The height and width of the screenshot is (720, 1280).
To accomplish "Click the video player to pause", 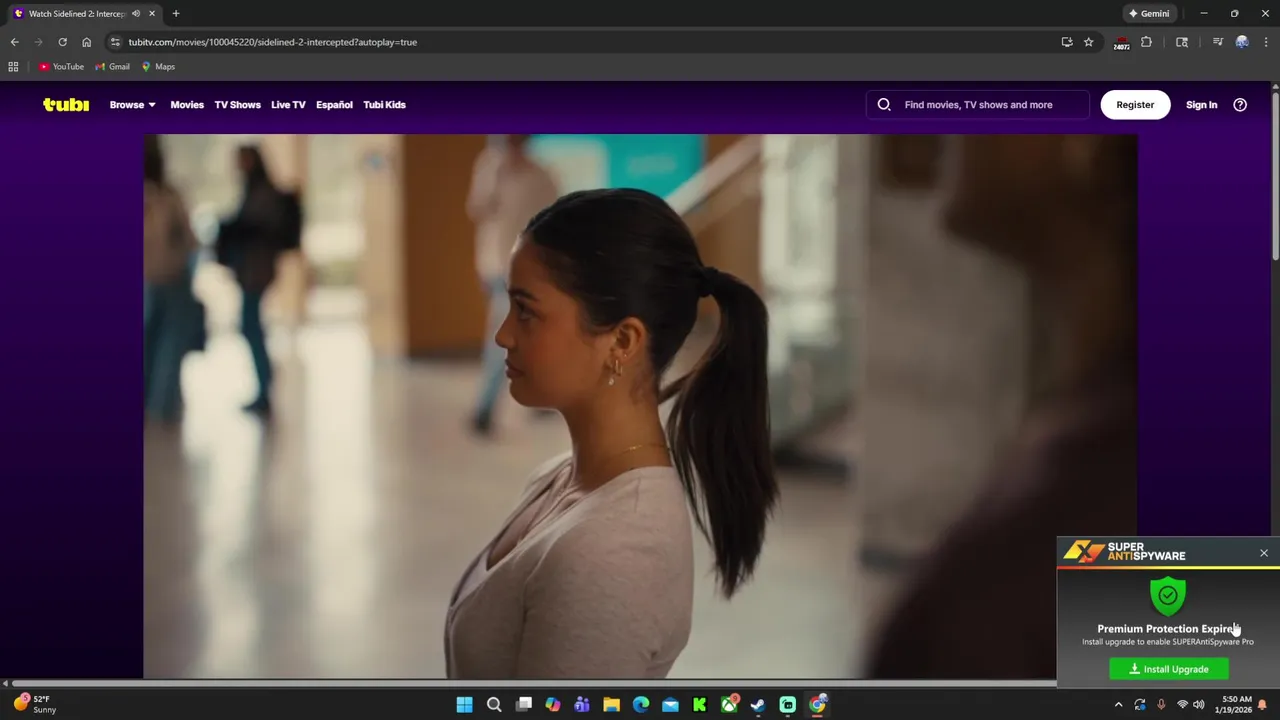I will tap(640, 406).
